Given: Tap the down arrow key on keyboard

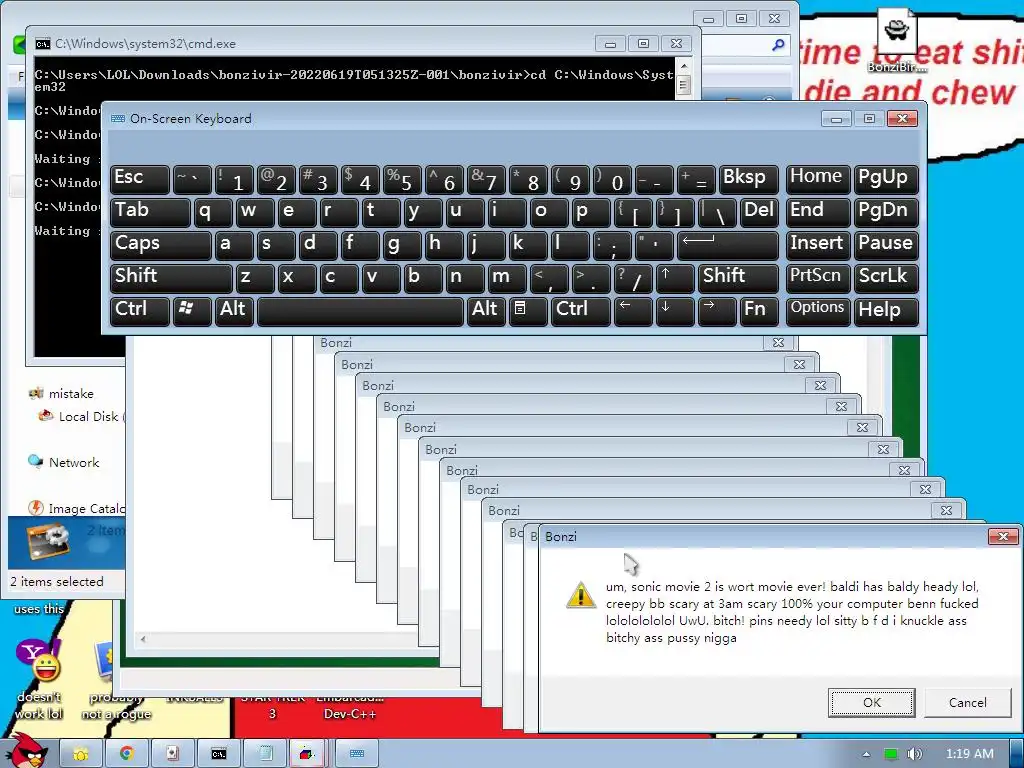Looking at the screenshot, I should point(674,310).
